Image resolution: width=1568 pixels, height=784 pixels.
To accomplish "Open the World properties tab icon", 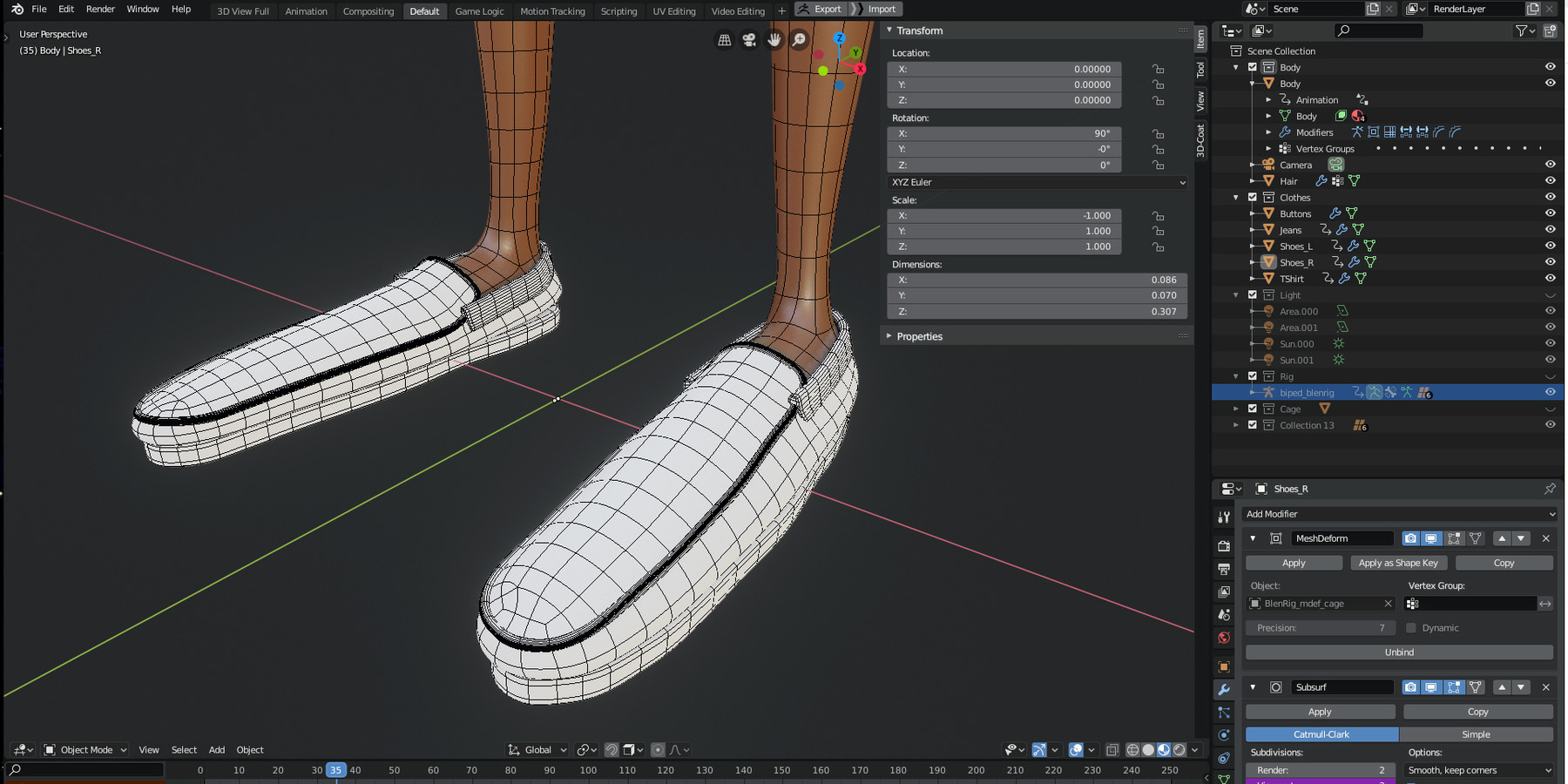I will (x=1224, y=638).
